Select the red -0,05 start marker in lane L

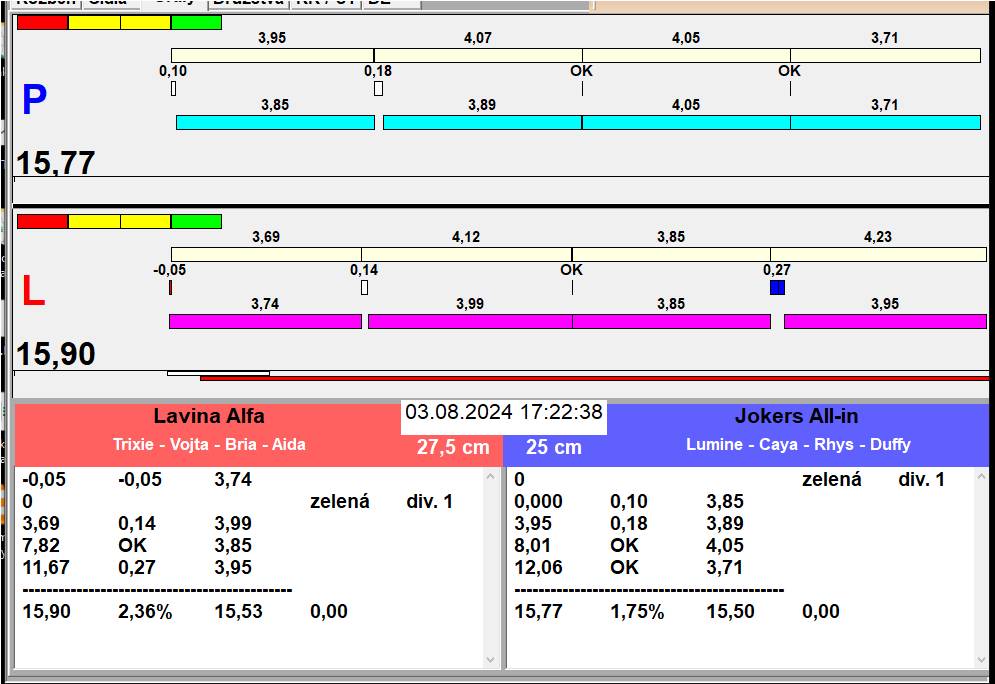click(170, 287)
